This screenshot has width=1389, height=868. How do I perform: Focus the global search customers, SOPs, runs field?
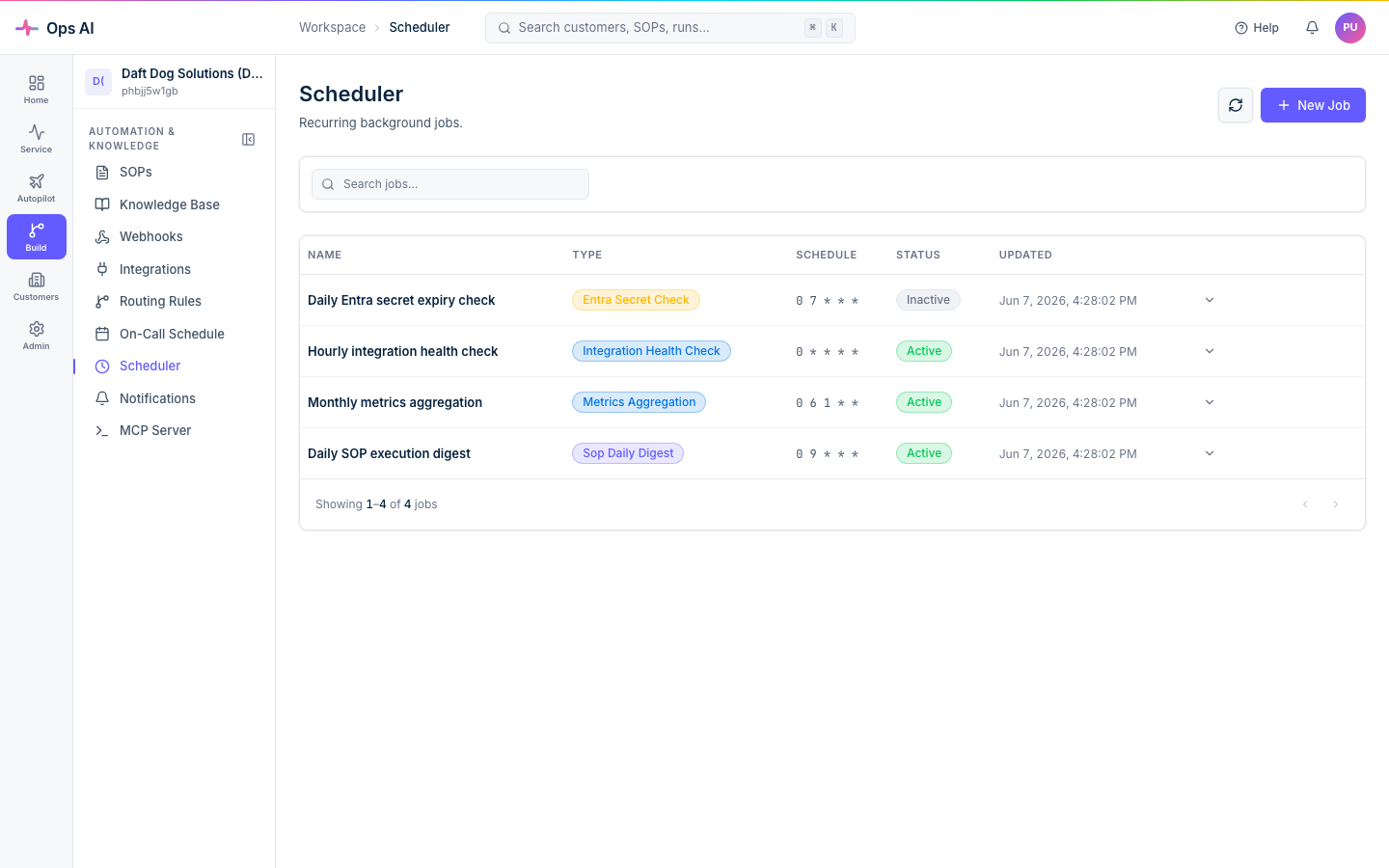[x=670, y=28]
